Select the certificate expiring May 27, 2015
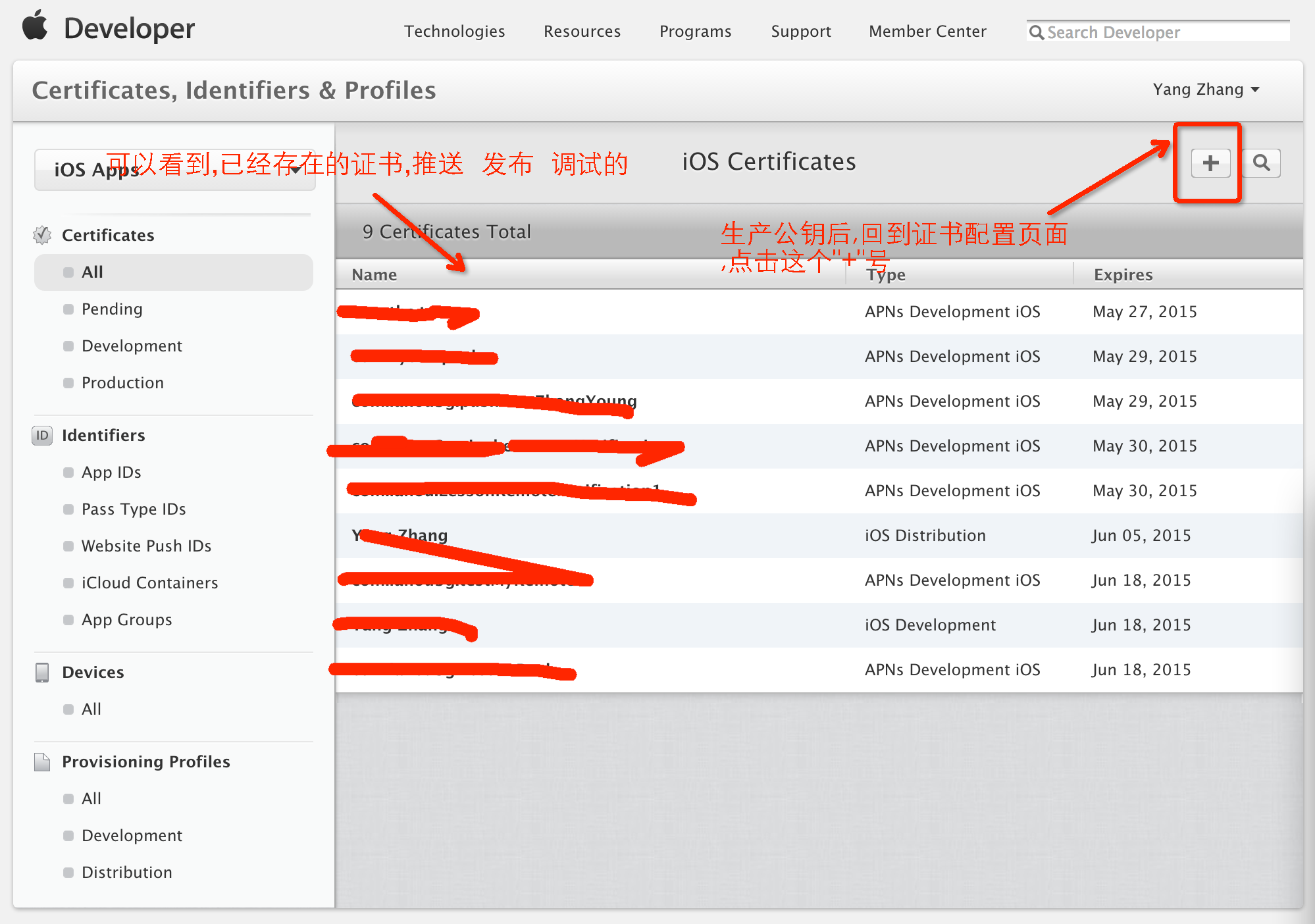This screenshot has height=924, width=1315. point(819,312)
